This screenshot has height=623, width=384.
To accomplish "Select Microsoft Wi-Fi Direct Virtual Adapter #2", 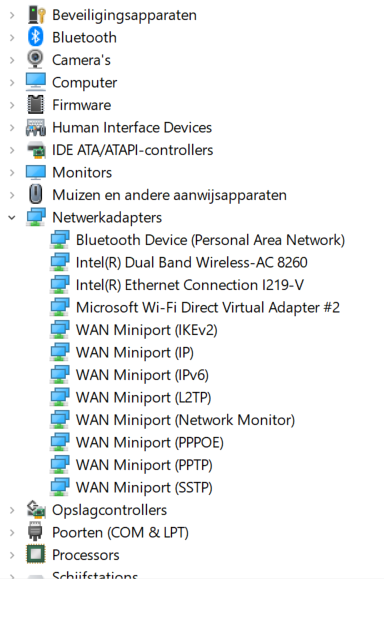I will [x=208, y=307].
